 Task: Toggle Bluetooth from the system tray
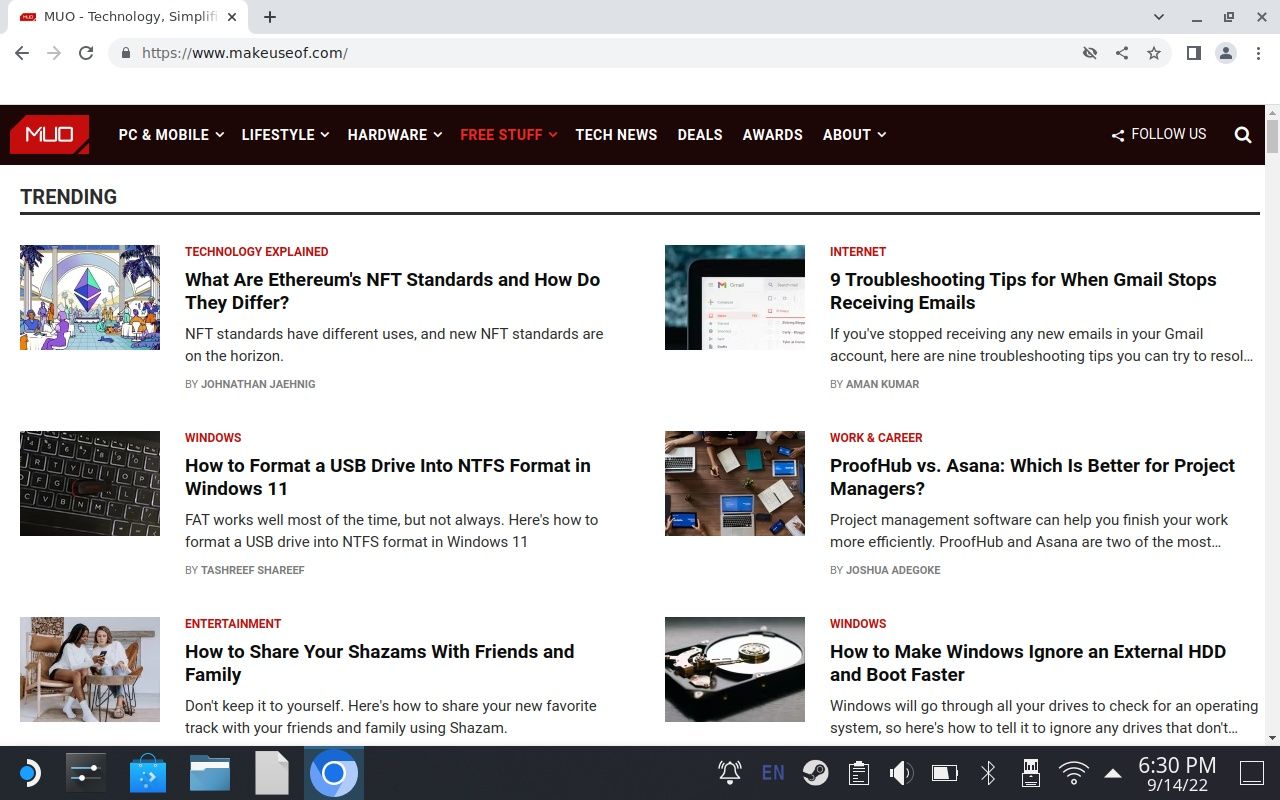pyautogui.click(x=987, y=772)
